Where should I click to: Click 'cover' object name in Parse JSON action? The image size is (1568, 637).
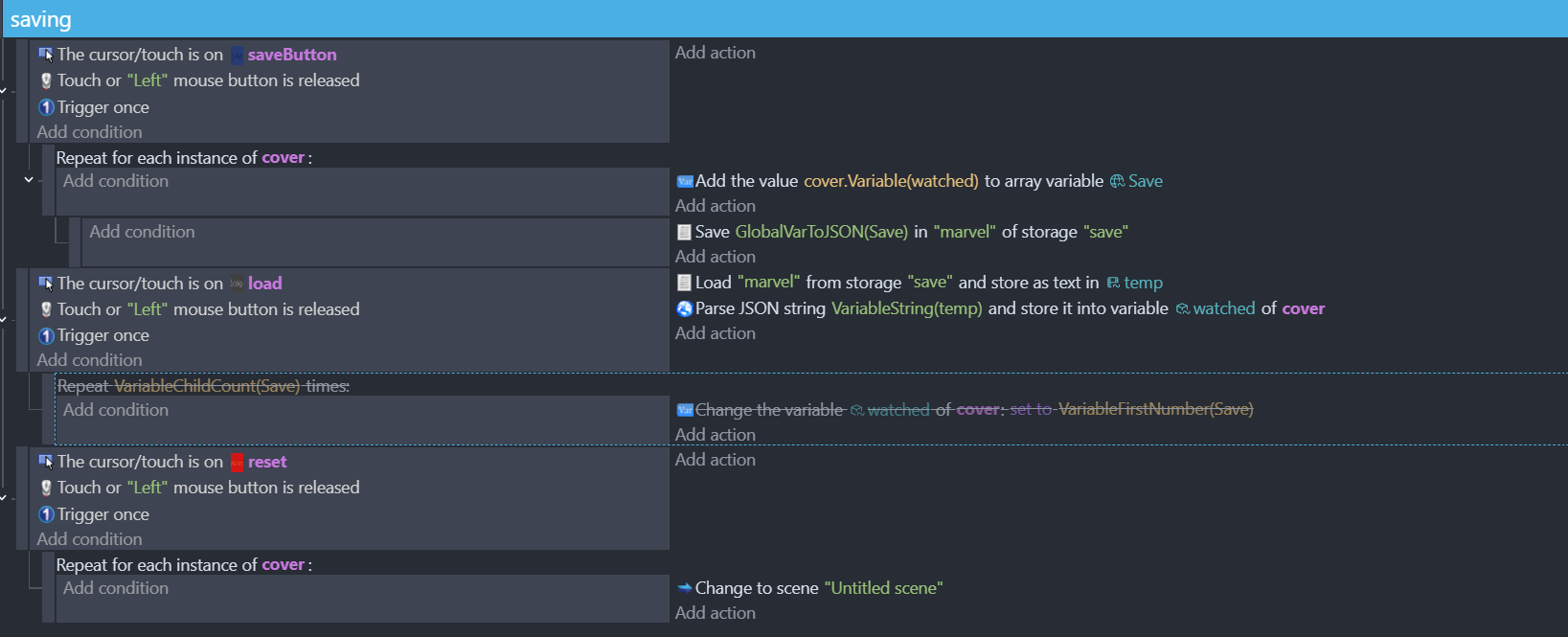click(1304, 308)
